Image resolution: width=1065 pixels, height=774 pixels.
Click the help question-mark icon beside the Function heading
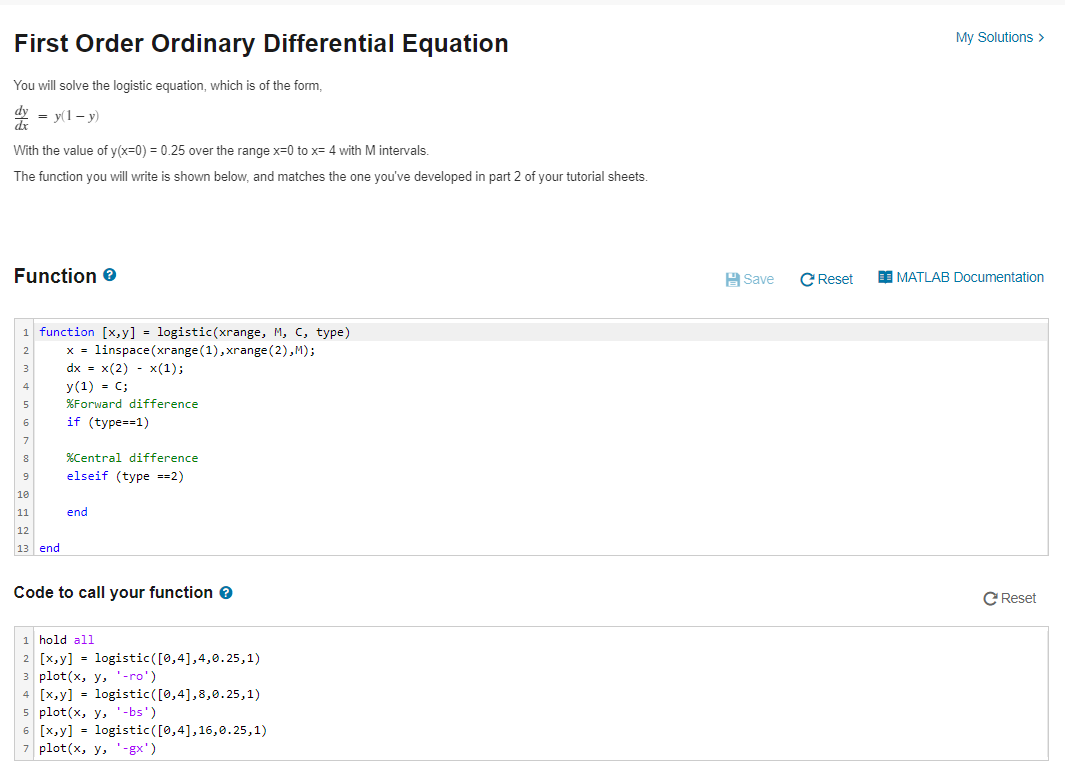click(109, 276)
